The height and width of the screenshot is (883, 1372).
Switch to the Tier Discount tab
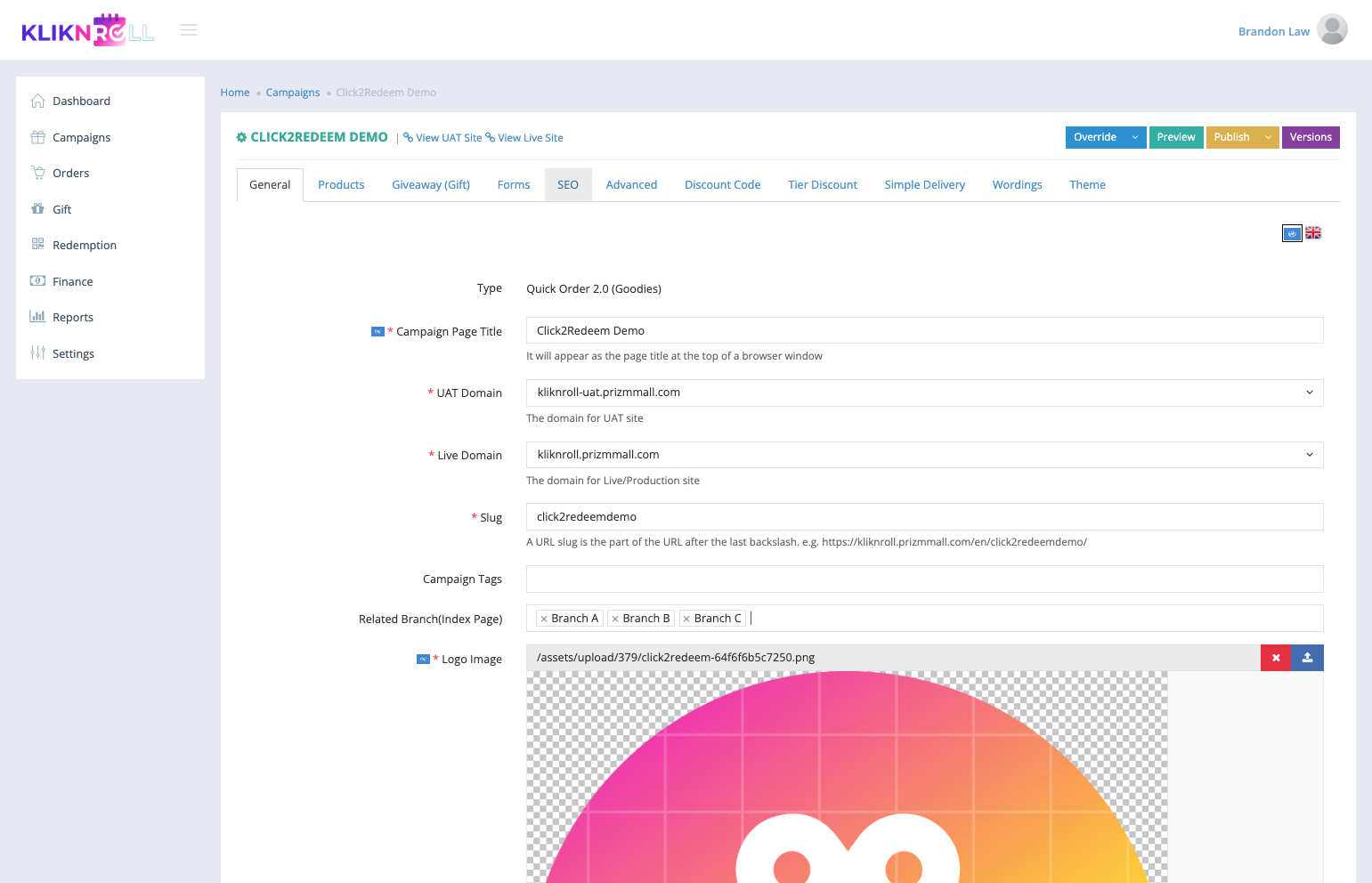823,185
